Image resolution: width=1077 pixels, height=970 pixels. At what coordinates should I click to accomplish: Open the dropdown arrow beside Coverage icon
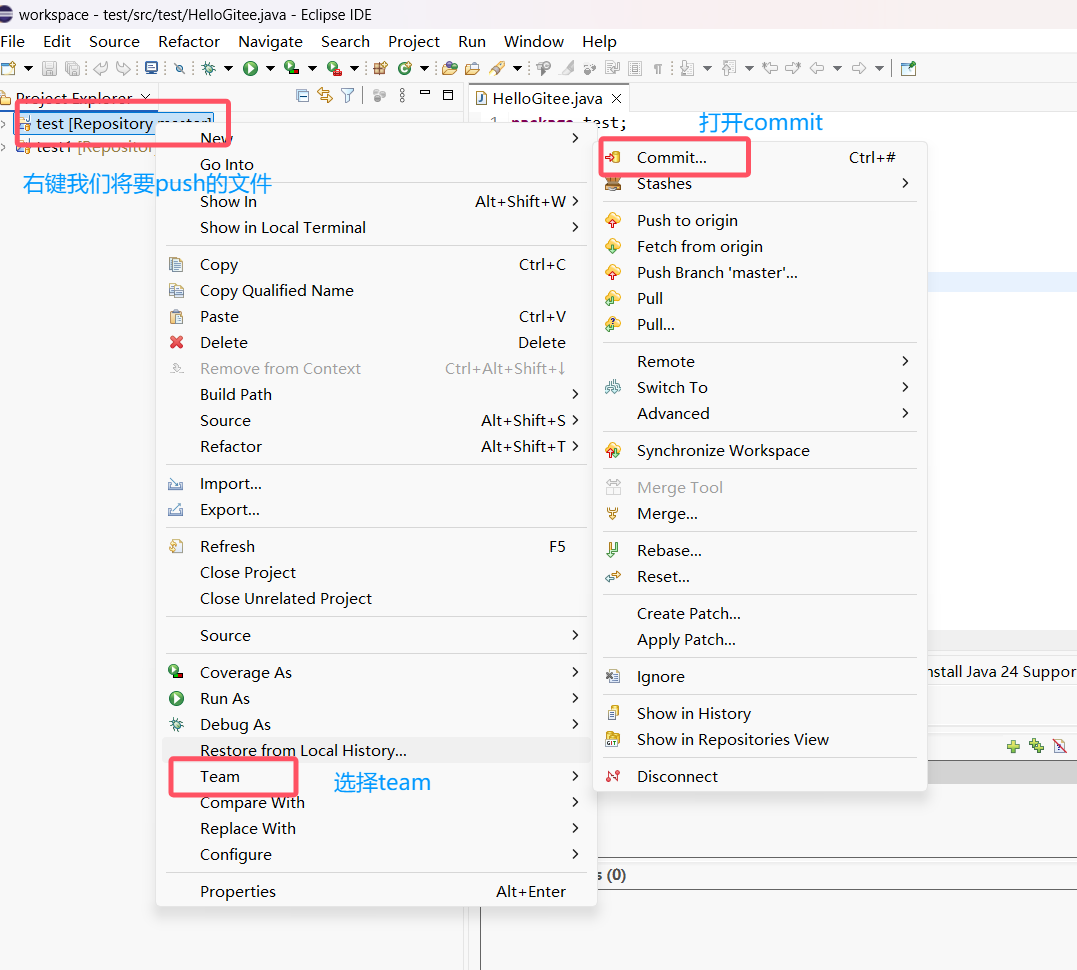tap(313, 68)
